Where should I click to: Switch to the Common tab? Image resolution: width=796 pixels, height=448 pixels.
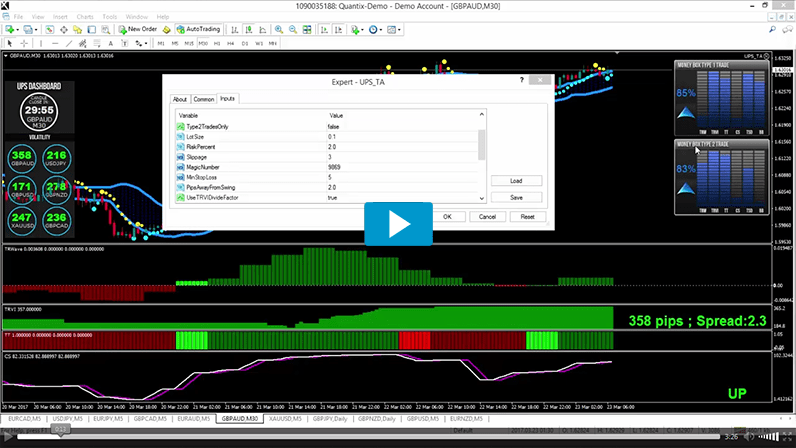pos(204,99)
